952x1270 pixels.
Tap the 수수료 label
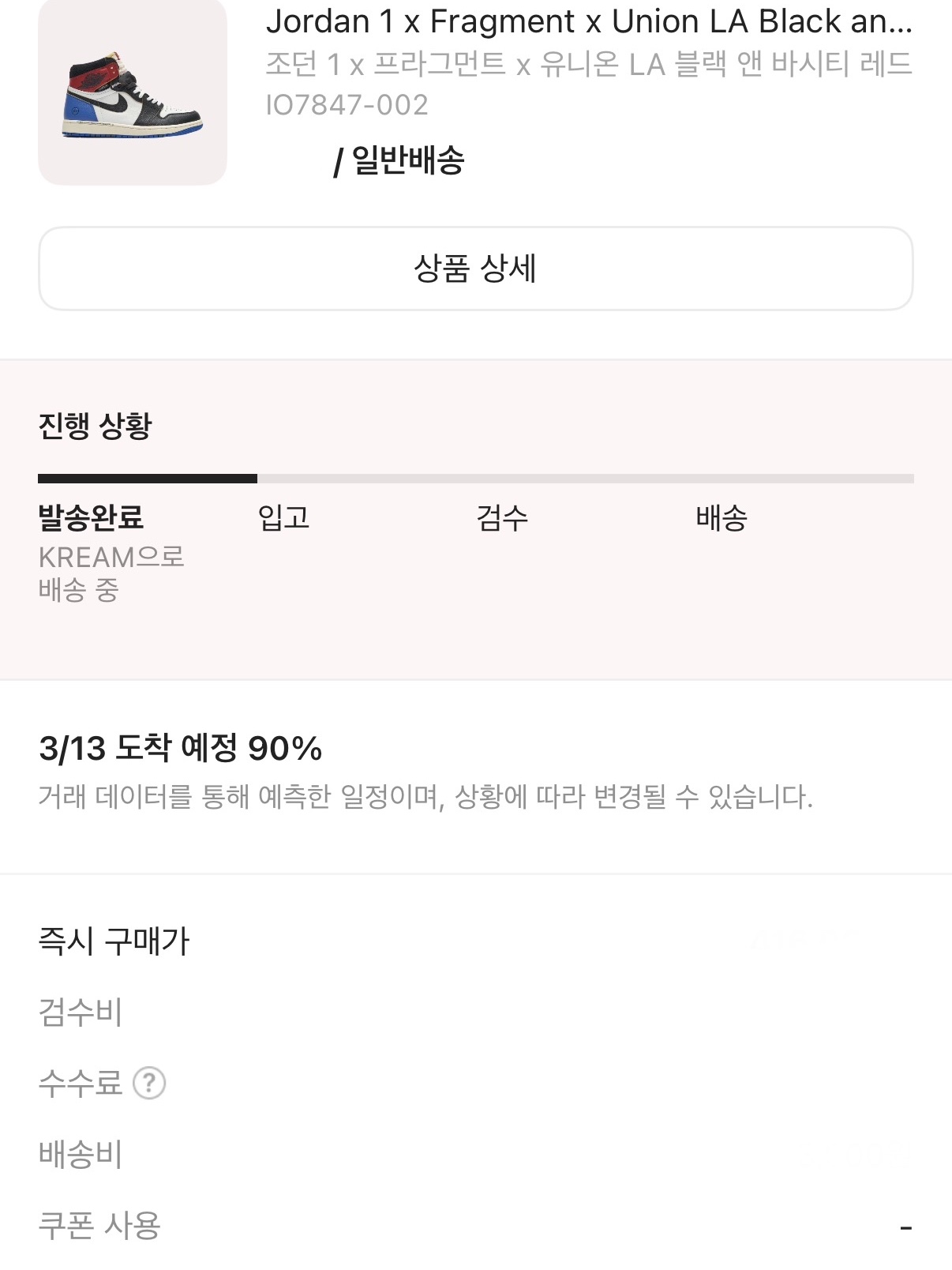[x=81, y=1083]
